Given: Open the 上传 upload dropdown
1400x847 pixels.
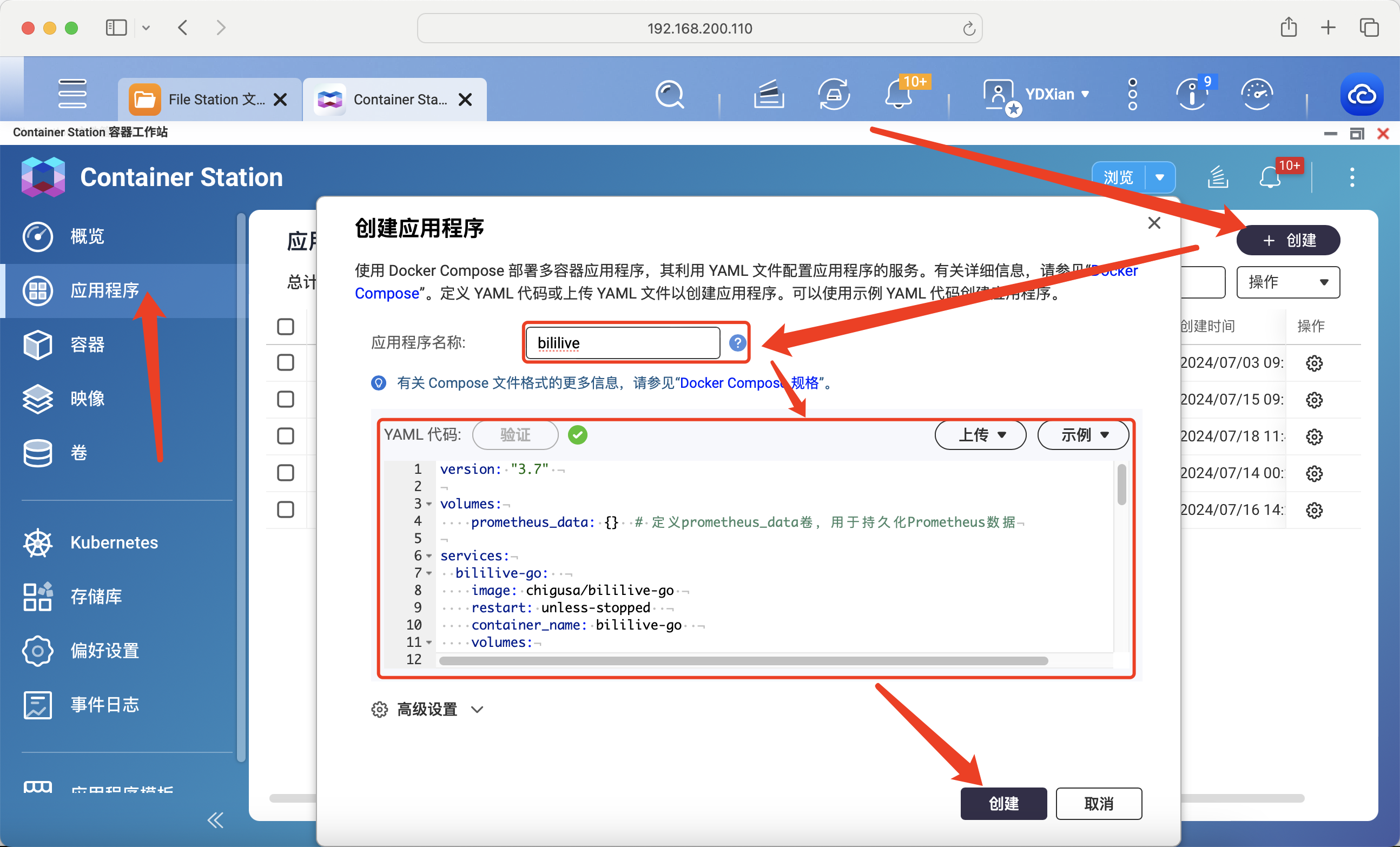Looking at the screenshot, I should point(980,435).
